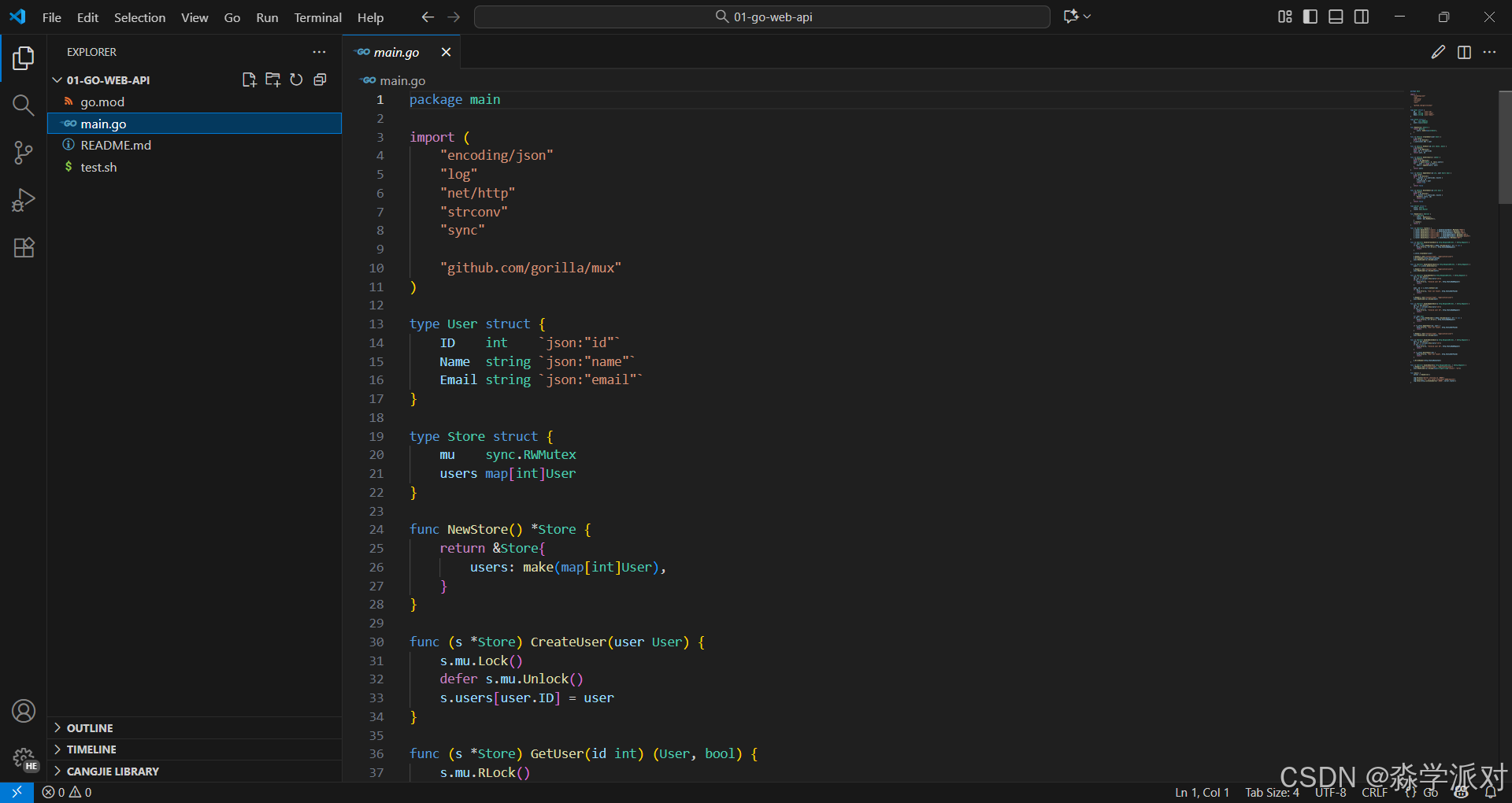Change the Tab Size: 4 setting
The image size is (1512, 803).
pyautogui.click(x=1271, y=792)
